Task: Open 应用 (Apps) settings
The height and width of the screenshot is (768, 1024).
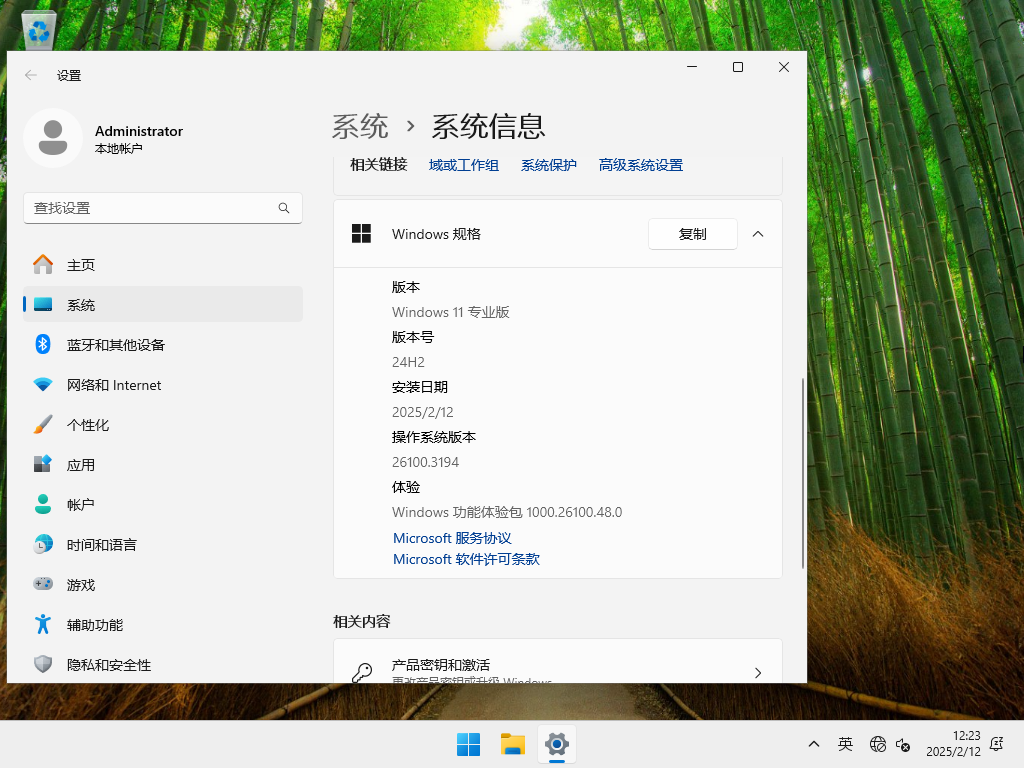Action: (82, 464)
